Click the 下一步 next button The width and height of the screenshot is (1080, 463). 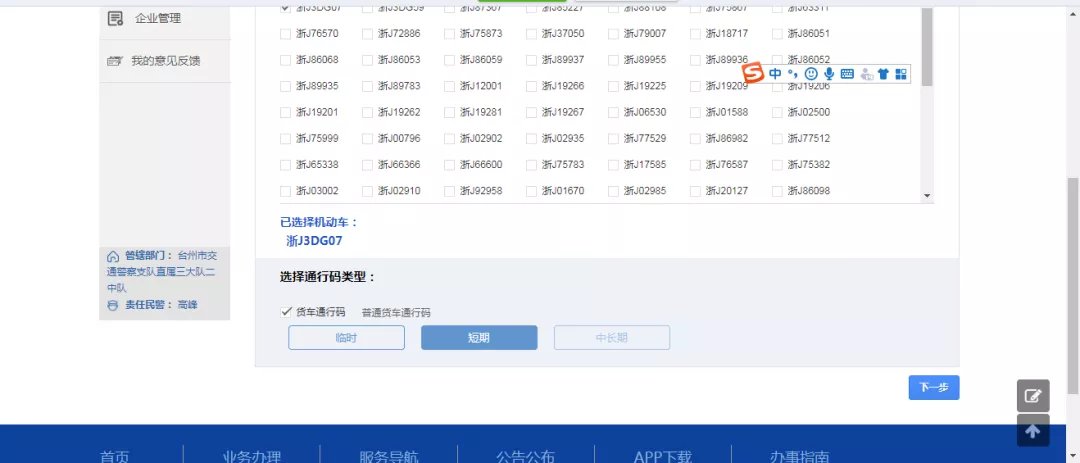934,387
